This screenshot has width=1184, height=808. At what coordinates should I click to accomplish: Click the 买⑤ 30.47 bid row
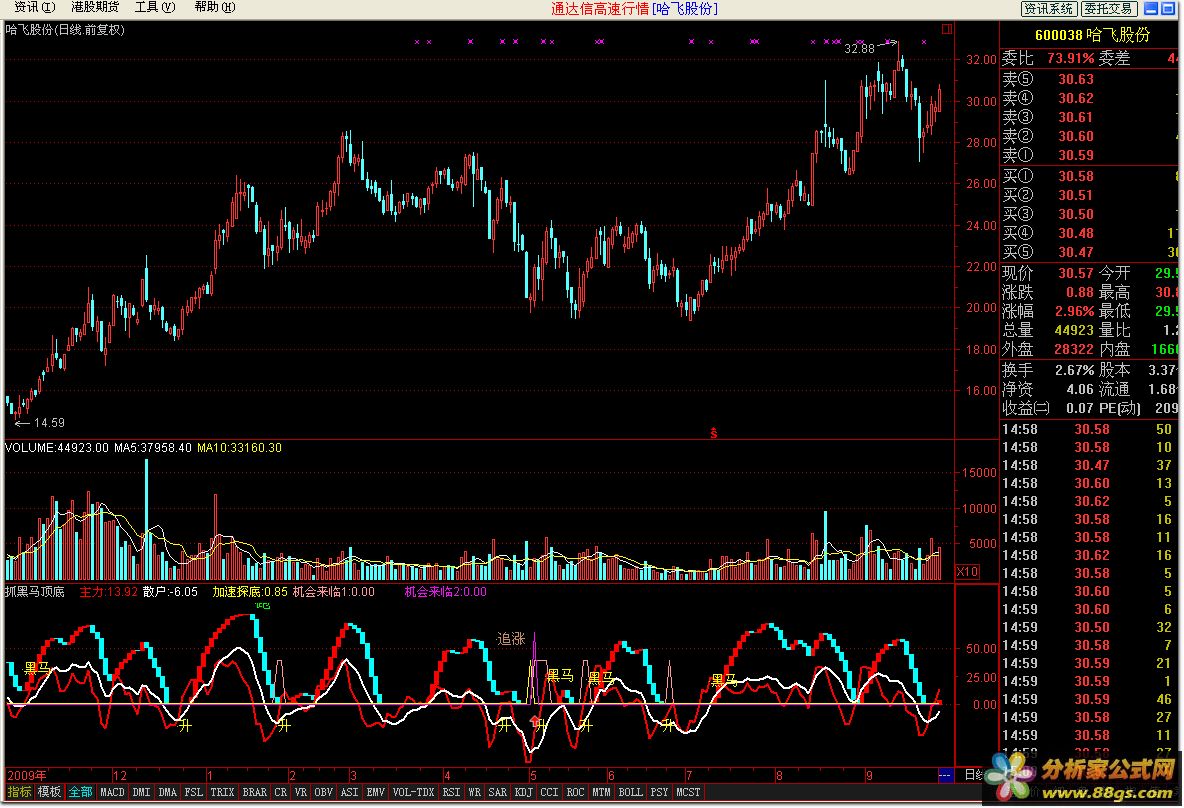1090,252
